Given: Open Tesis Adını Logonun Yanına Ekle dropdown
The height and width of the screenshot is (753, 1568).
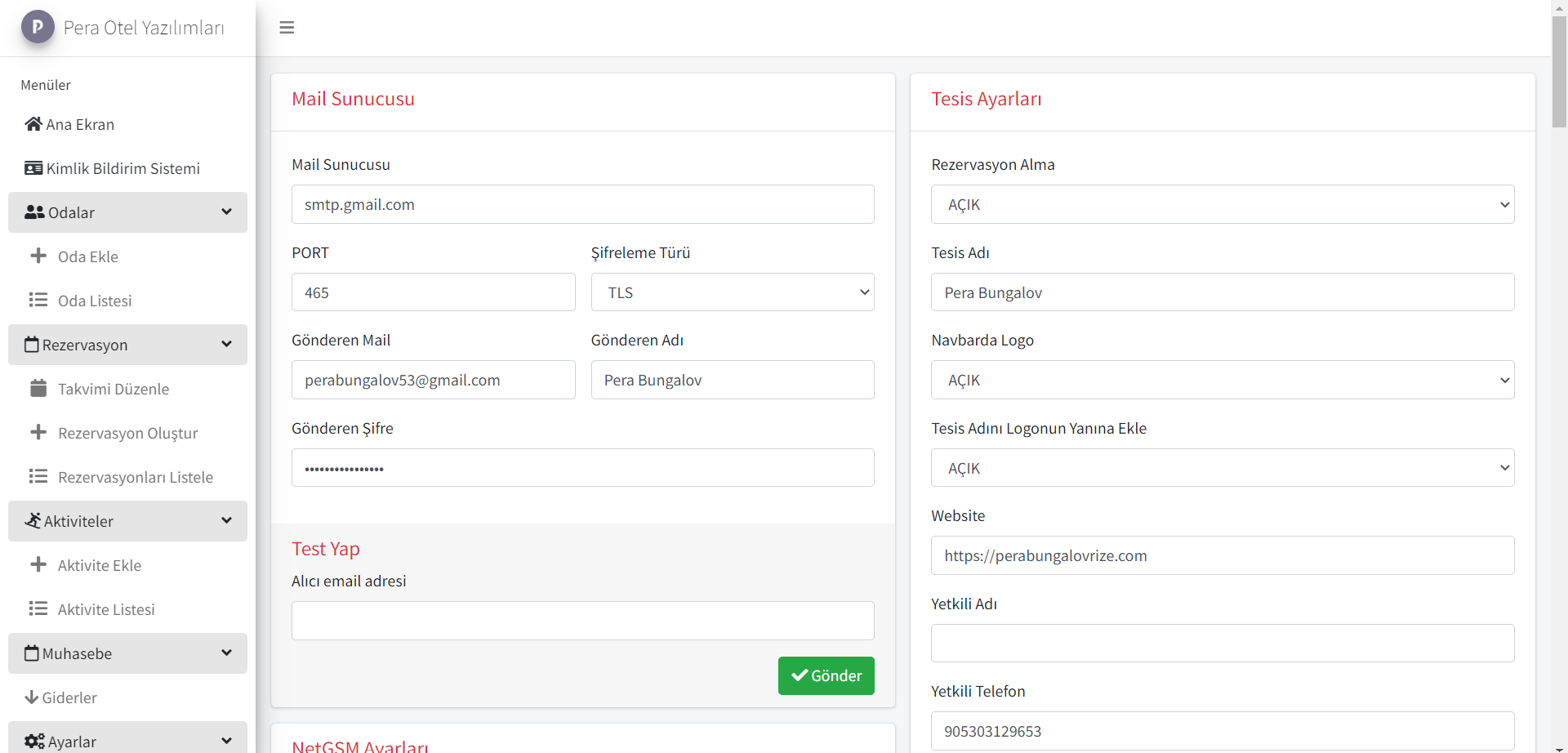Looking at the screenshot, I should [x=1222, y=468].
